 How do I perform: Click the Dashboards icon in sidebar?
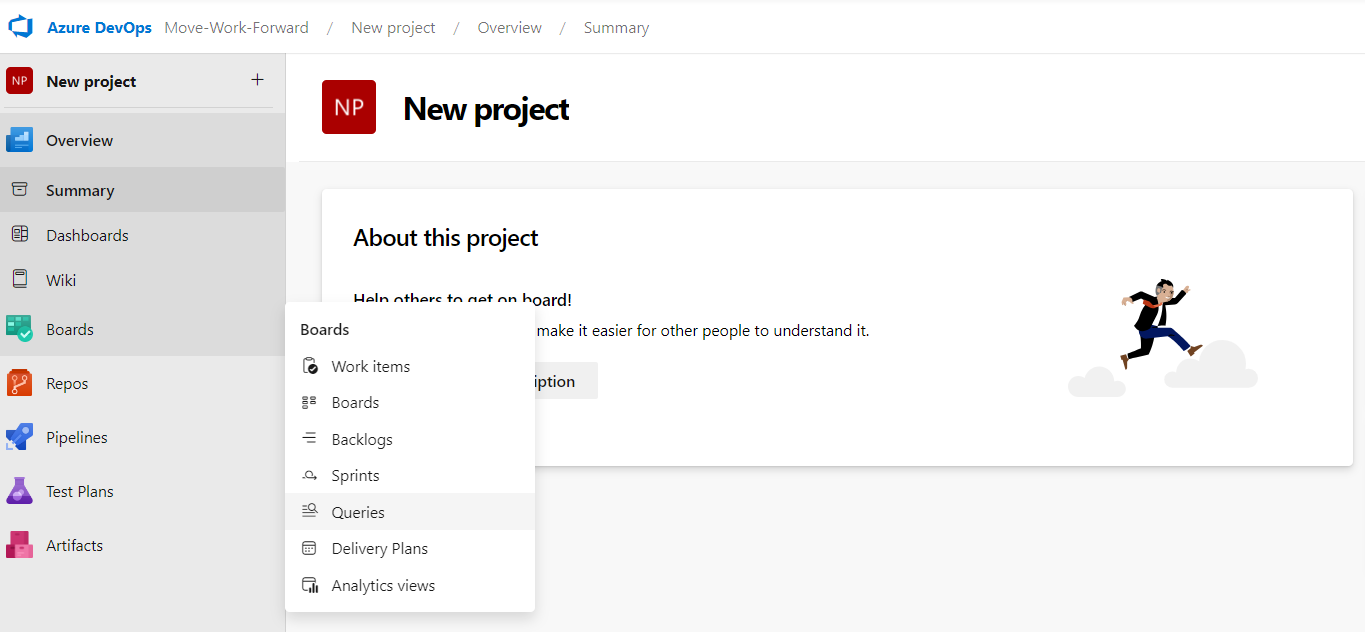19,235
